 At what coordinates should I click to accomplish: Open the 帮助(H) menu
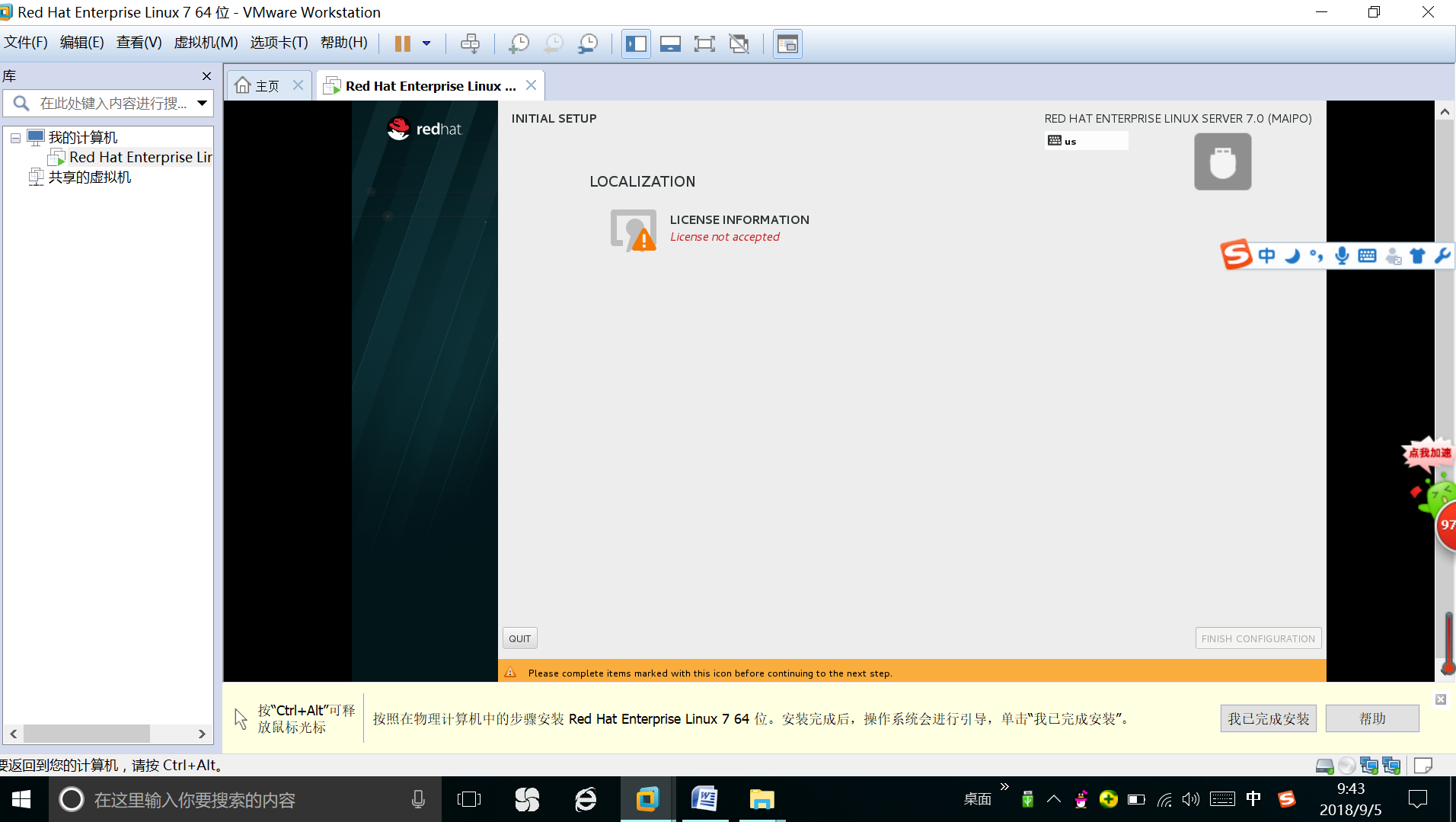pyautogui.click(x=343, y=43)
